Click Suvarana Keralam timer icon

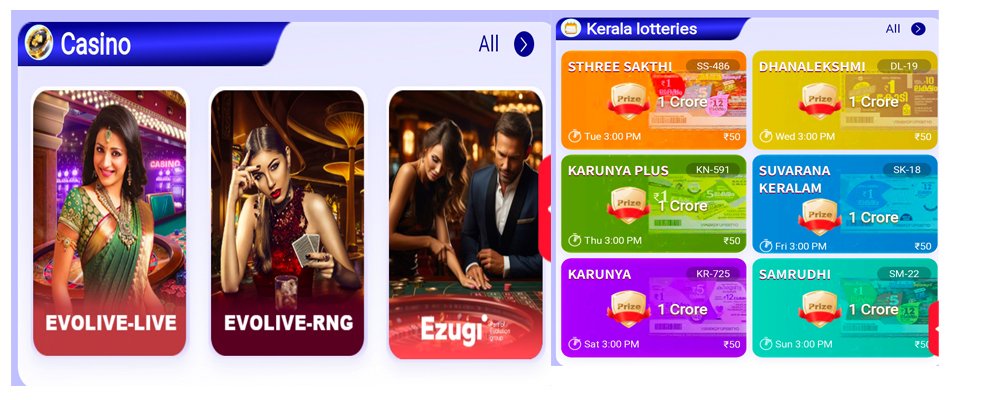pyautogui.click(x=766, y=246)
